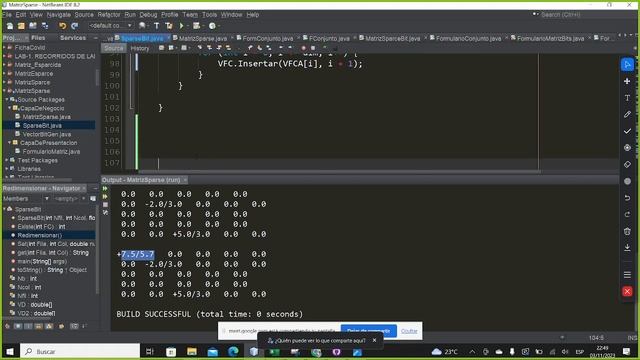Click the trash icon in annotation toolbar
The width and height of the screenshot is (640, 360).
[627, 231]
